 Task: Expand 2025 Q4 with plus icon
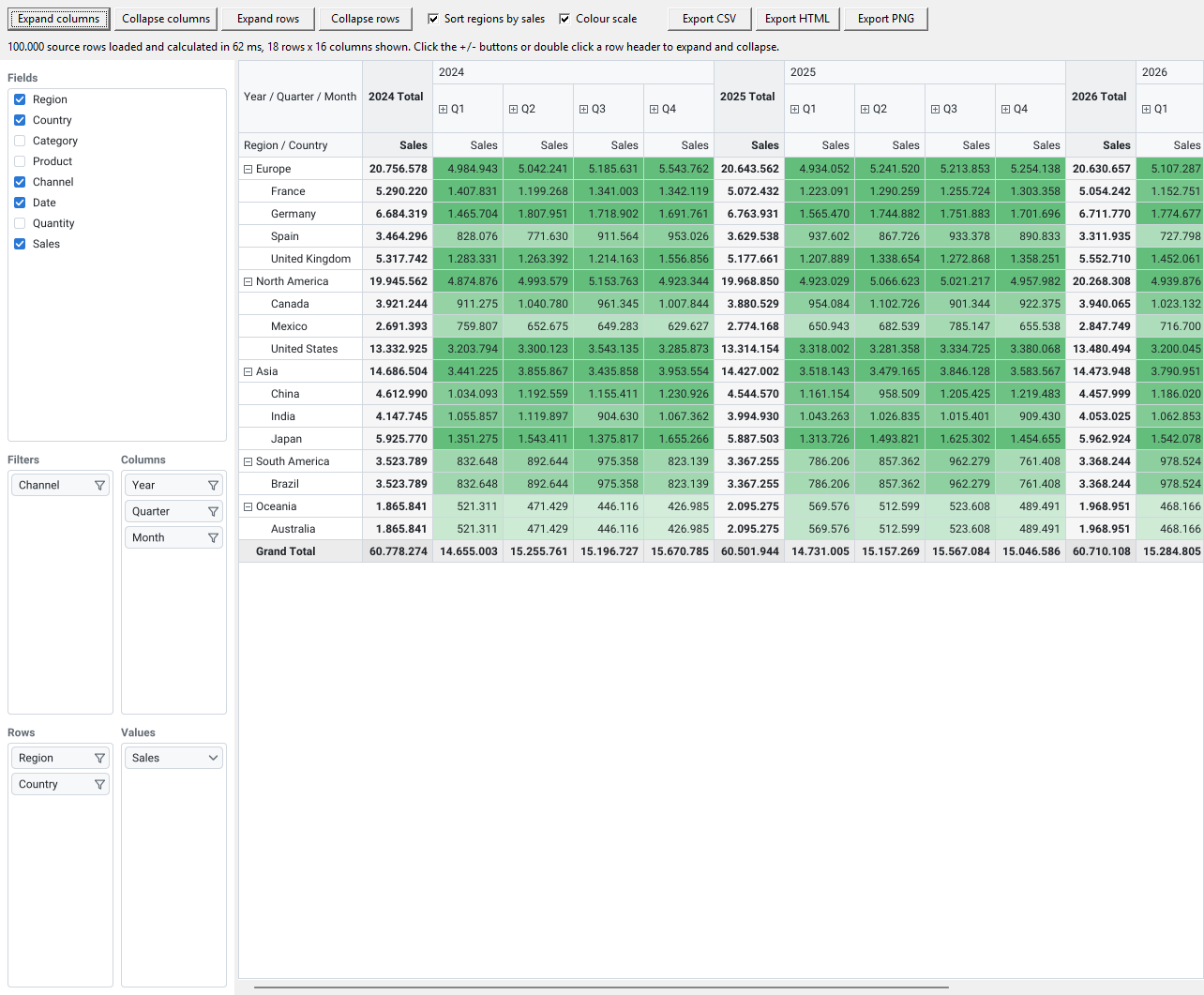(1005, 109)
